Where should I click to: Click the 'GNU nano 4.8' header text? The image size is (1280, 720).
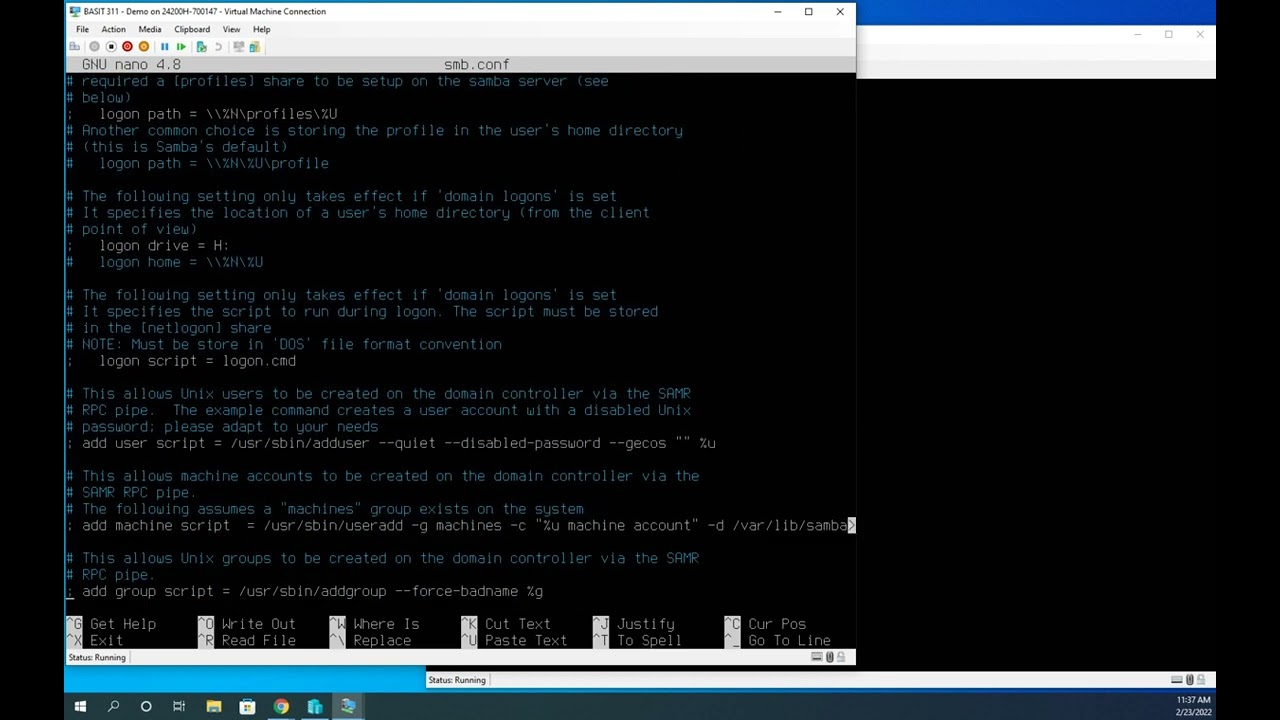pos(131,64)
